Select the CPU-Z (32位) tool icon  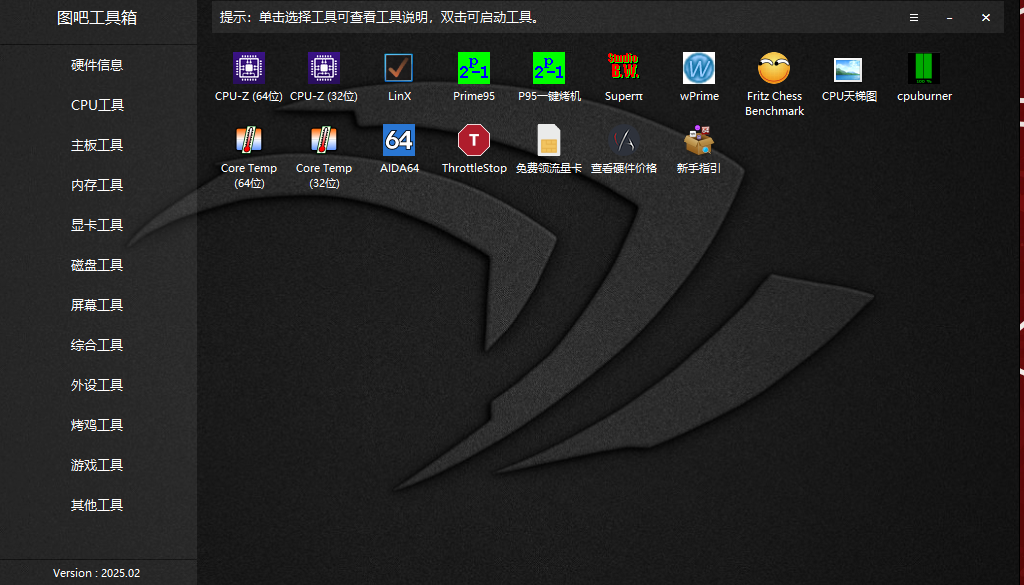coord(324,68)
